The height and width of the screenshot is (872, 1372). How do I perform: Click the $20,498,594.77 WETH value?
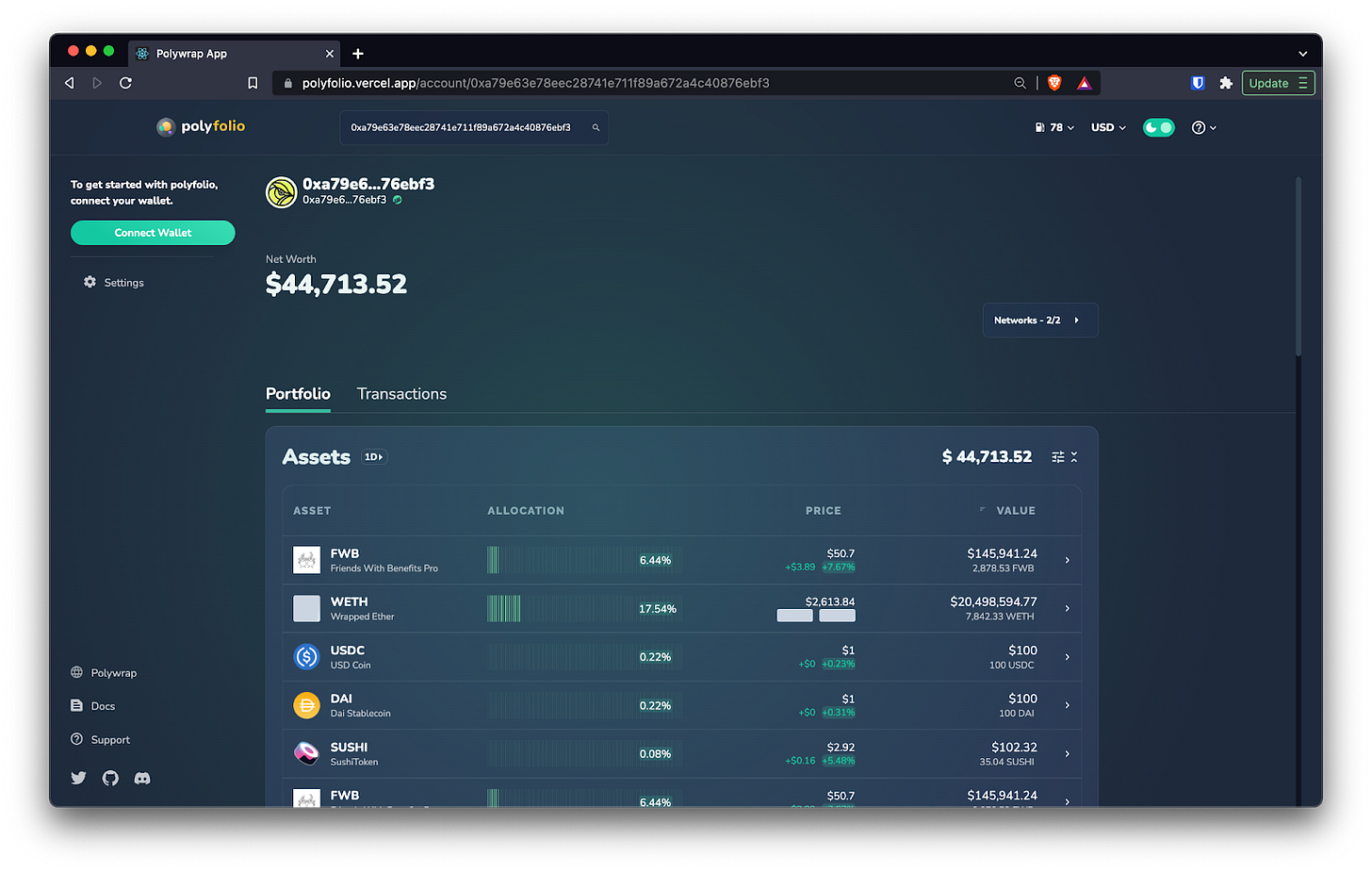(x=993, y=601)
